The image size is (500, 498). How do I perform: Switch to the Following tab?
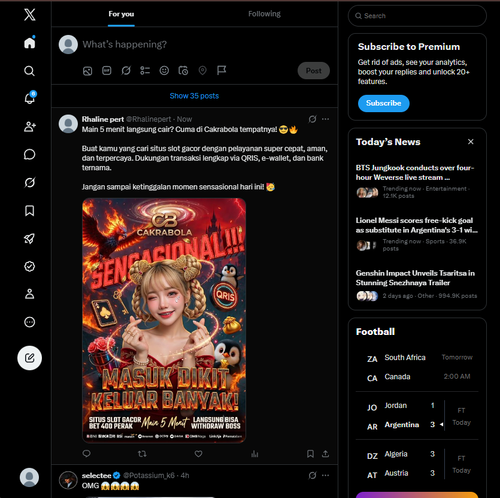coord(264,14)
